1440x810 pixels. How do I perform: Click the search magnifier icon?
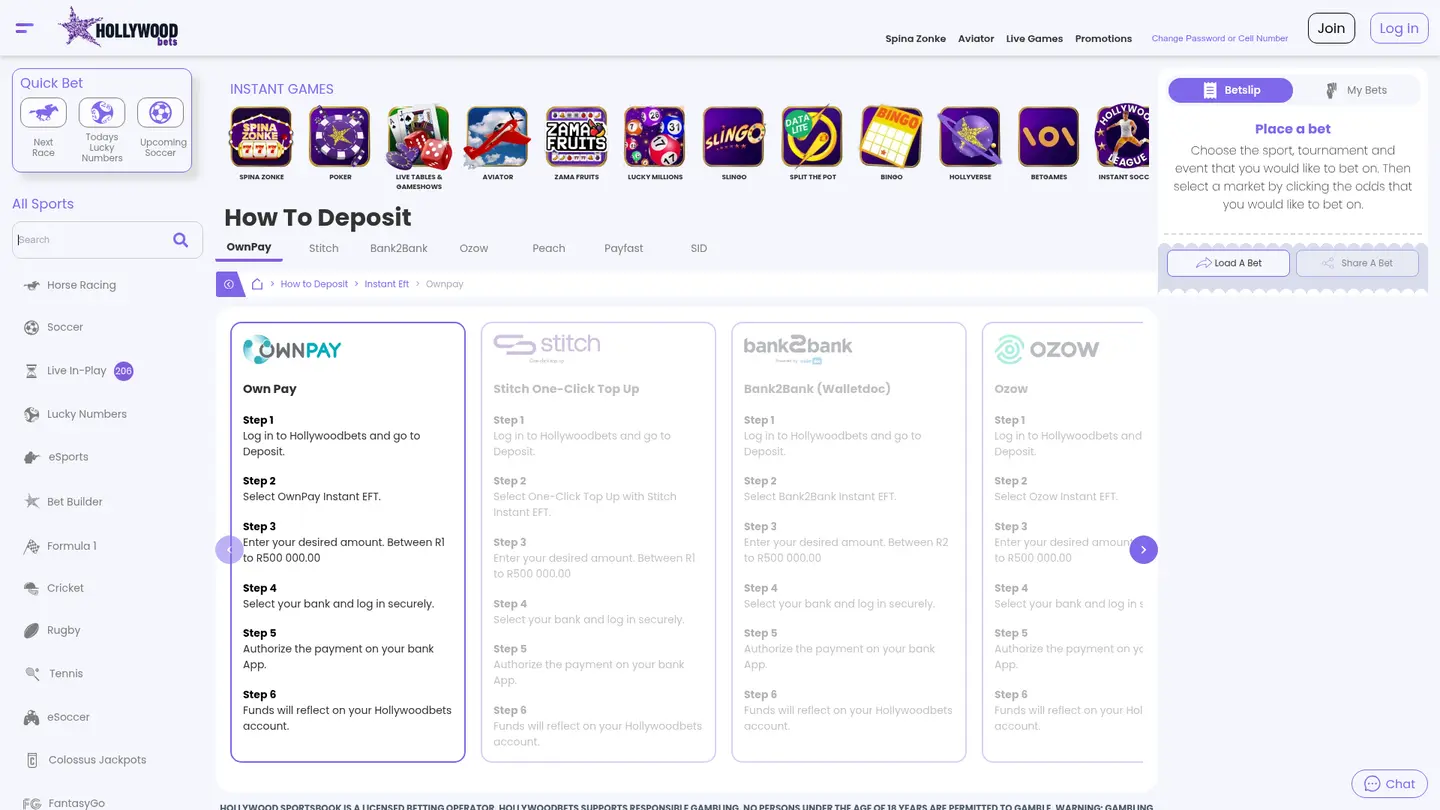click(x=180, y=240)
